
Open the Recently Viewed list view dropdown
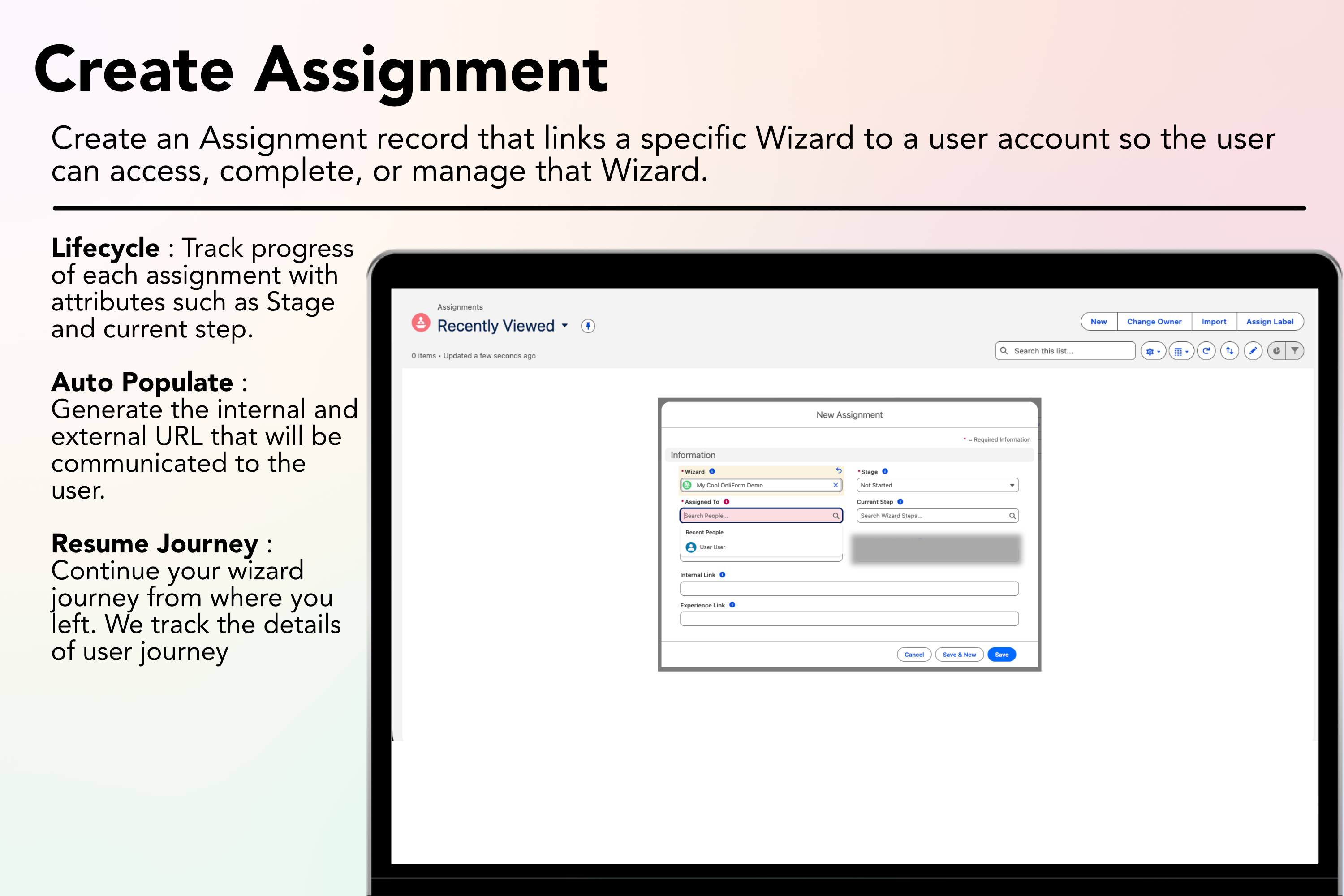click(564, 326)
